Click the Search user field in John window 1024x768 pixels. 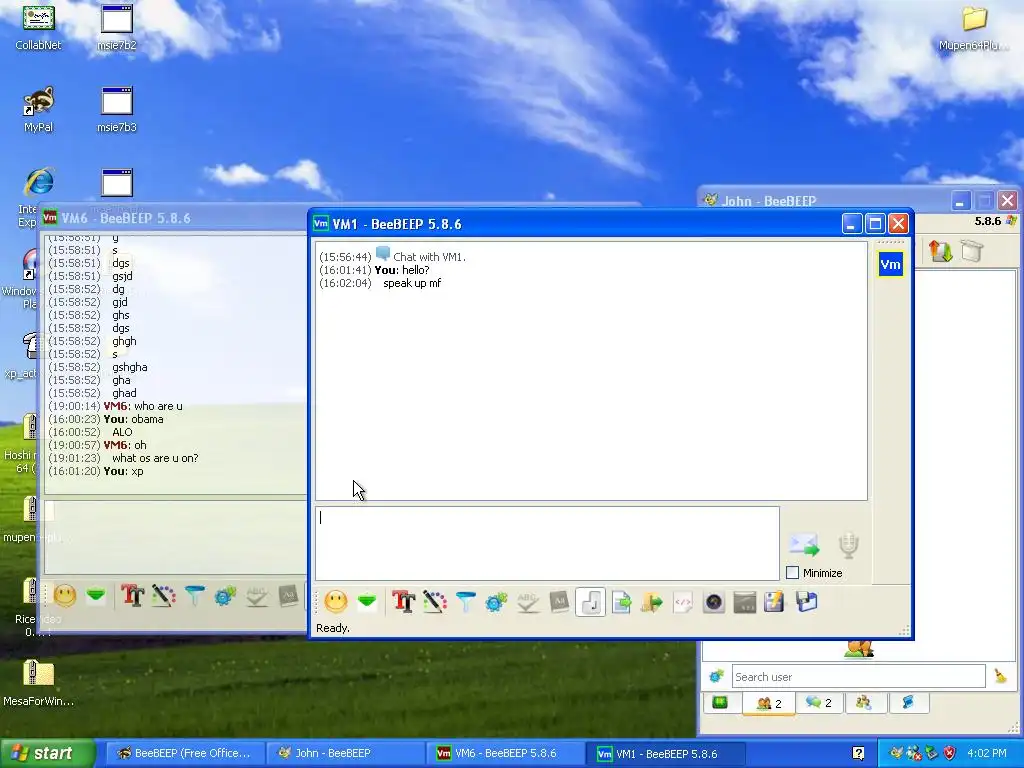click(858, 677)
